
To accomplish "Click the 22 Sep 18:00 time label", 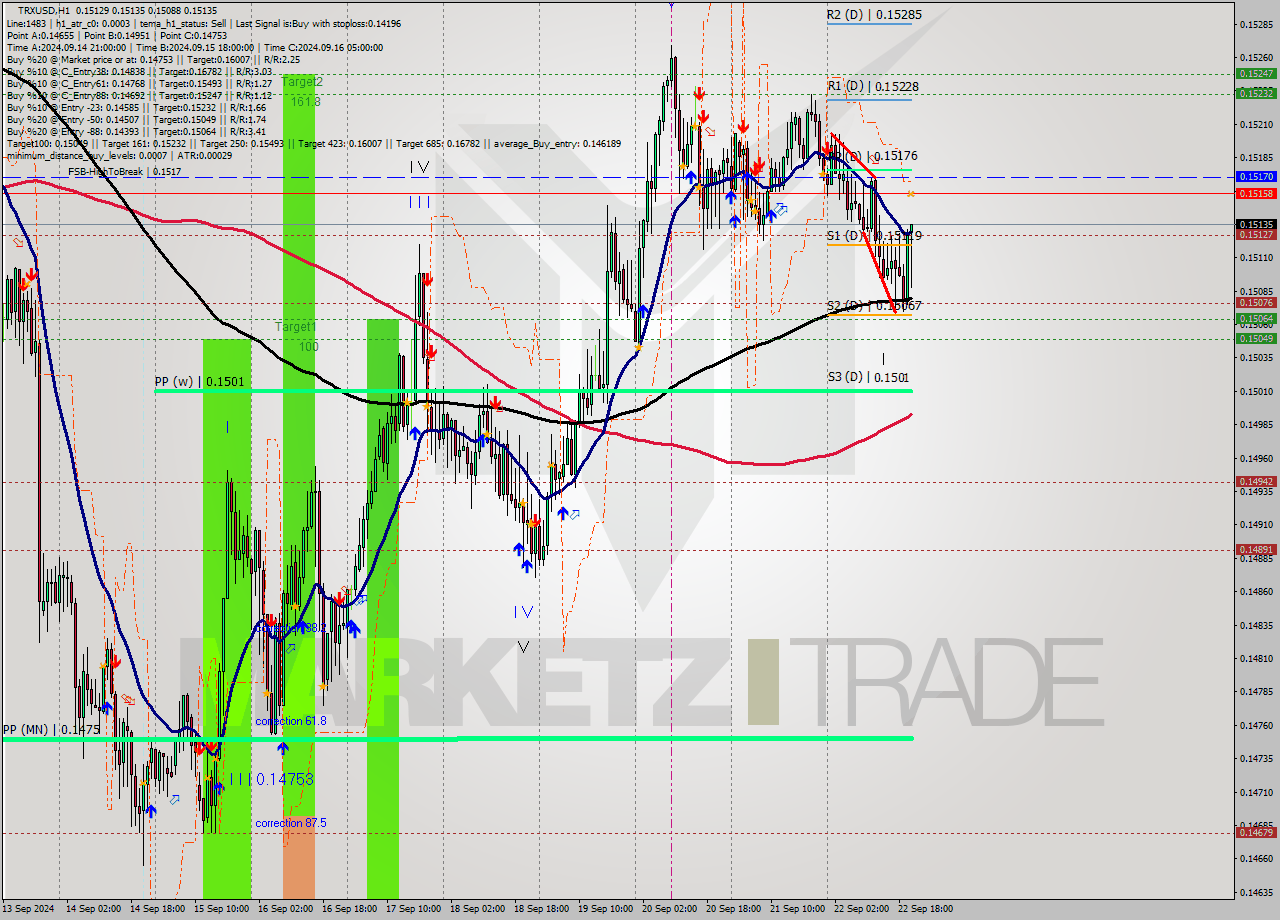I will pyautogui.click(x=925, y=909).
